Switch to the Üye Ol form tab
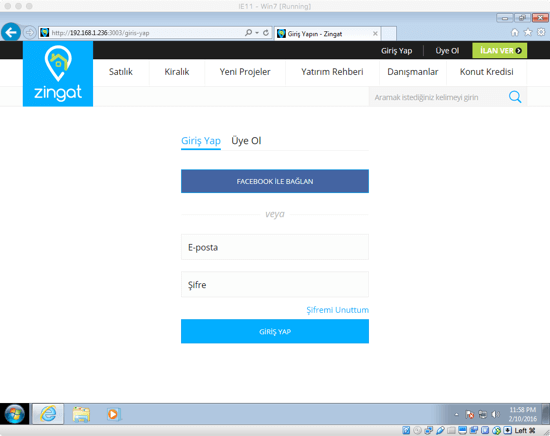The image size is (550, 436). point(246,141)
